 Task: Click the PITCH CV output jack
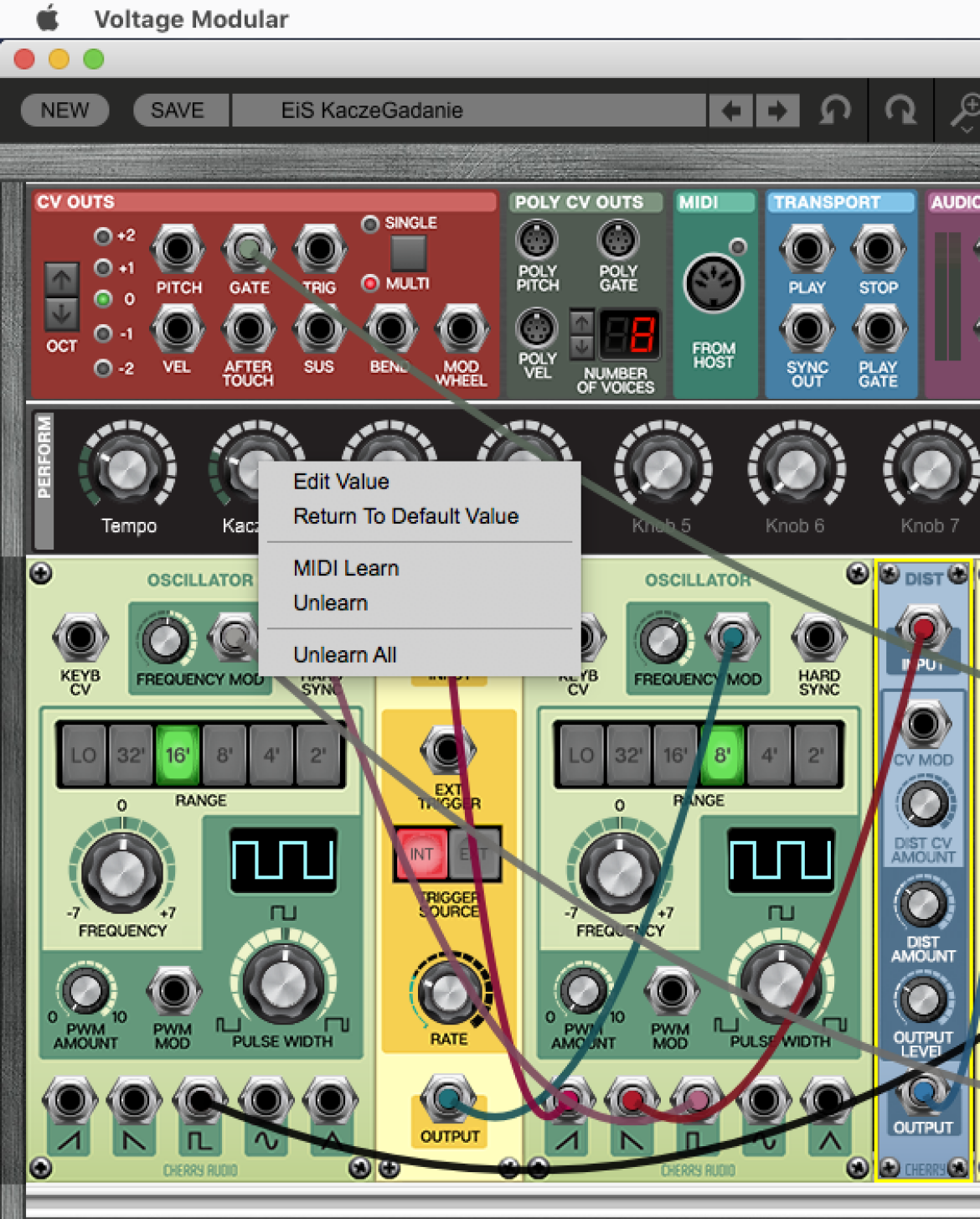pyautogui.click(x=178, y=249)
